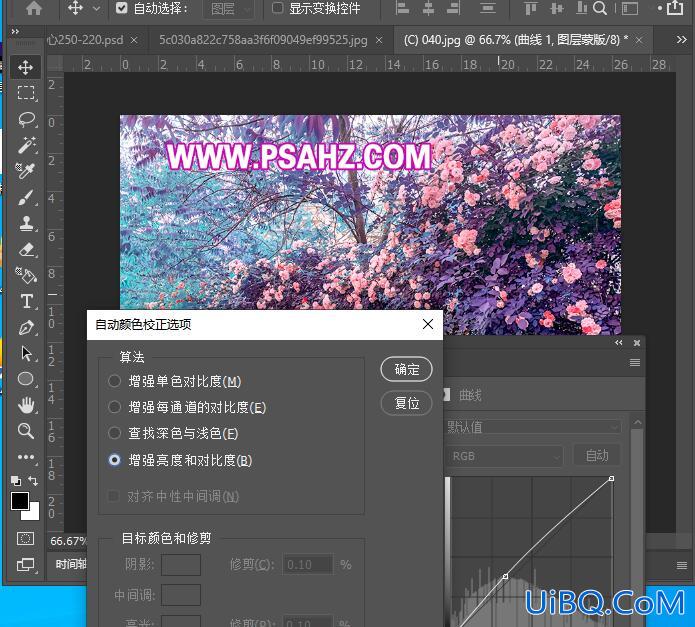The height and width of the screenshot is (627, 695).
Task: Change screen mode icon at toolbar bottom
Action: coord(26,565)
